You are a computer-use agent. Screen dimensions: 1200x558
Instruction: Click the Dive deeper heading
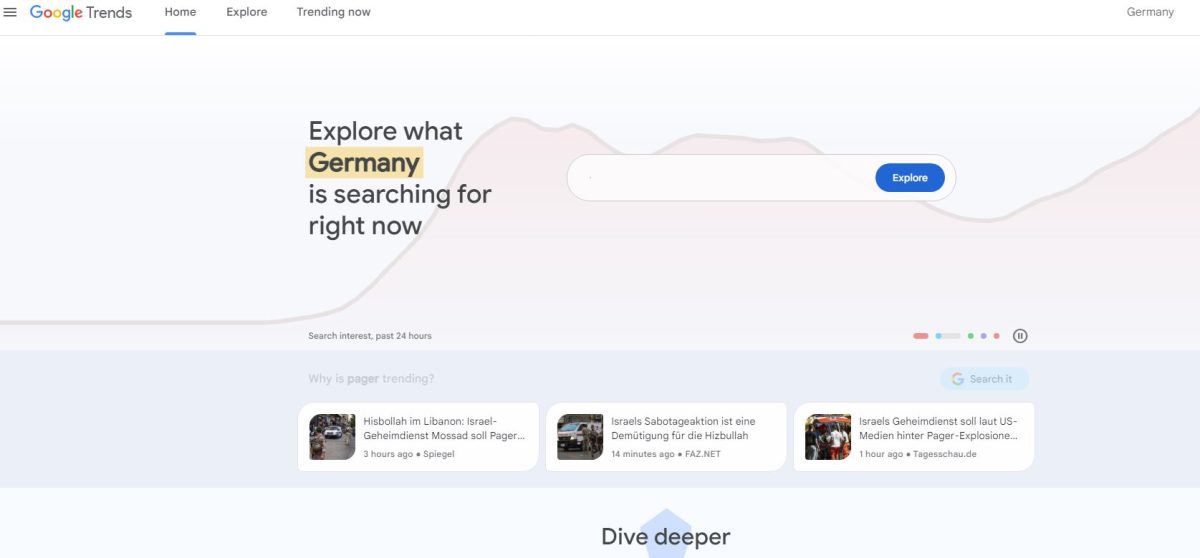tap(666, 537)
